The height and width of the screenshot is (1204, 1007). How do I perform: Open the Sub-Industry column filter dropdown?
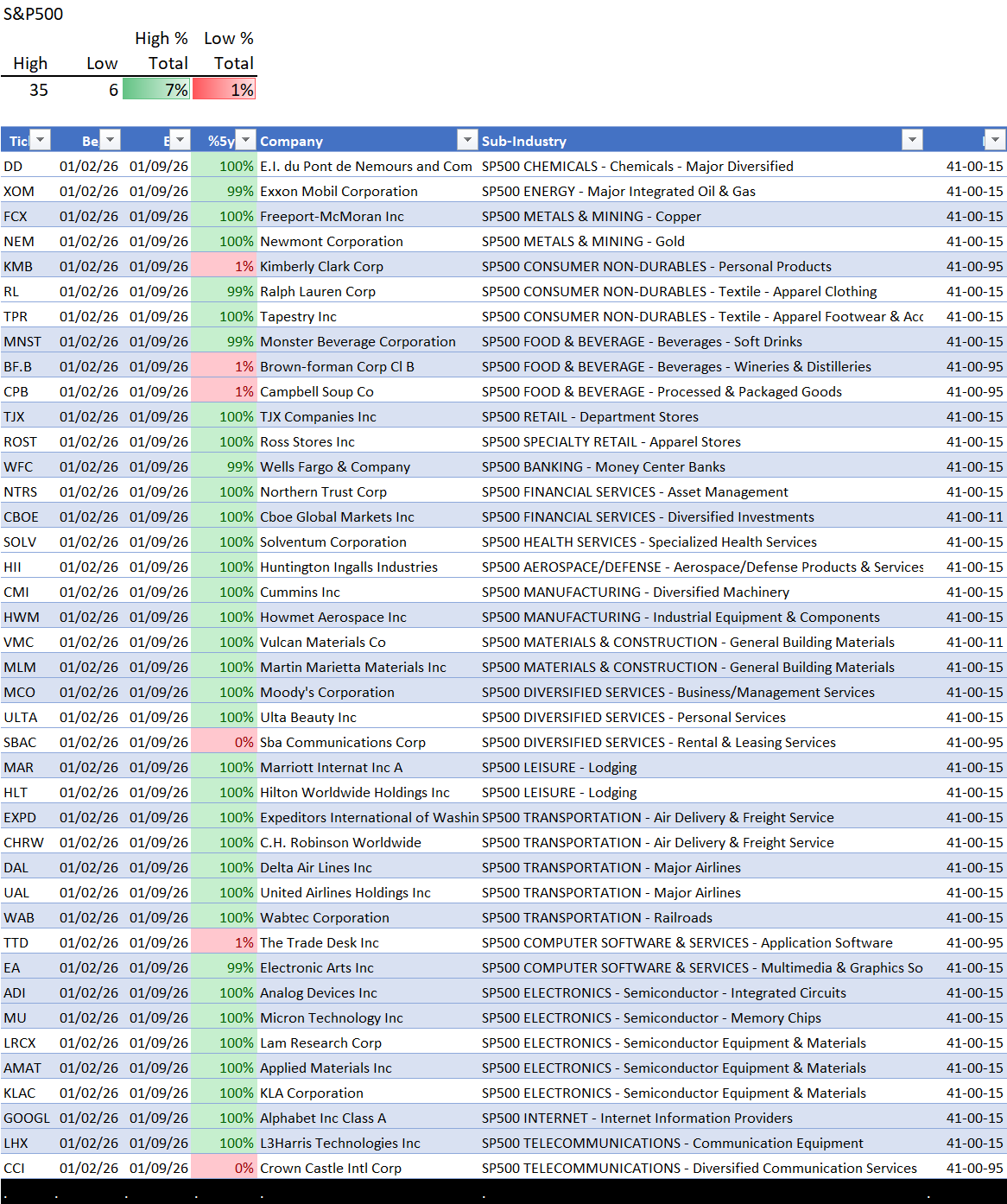point(912,140)
